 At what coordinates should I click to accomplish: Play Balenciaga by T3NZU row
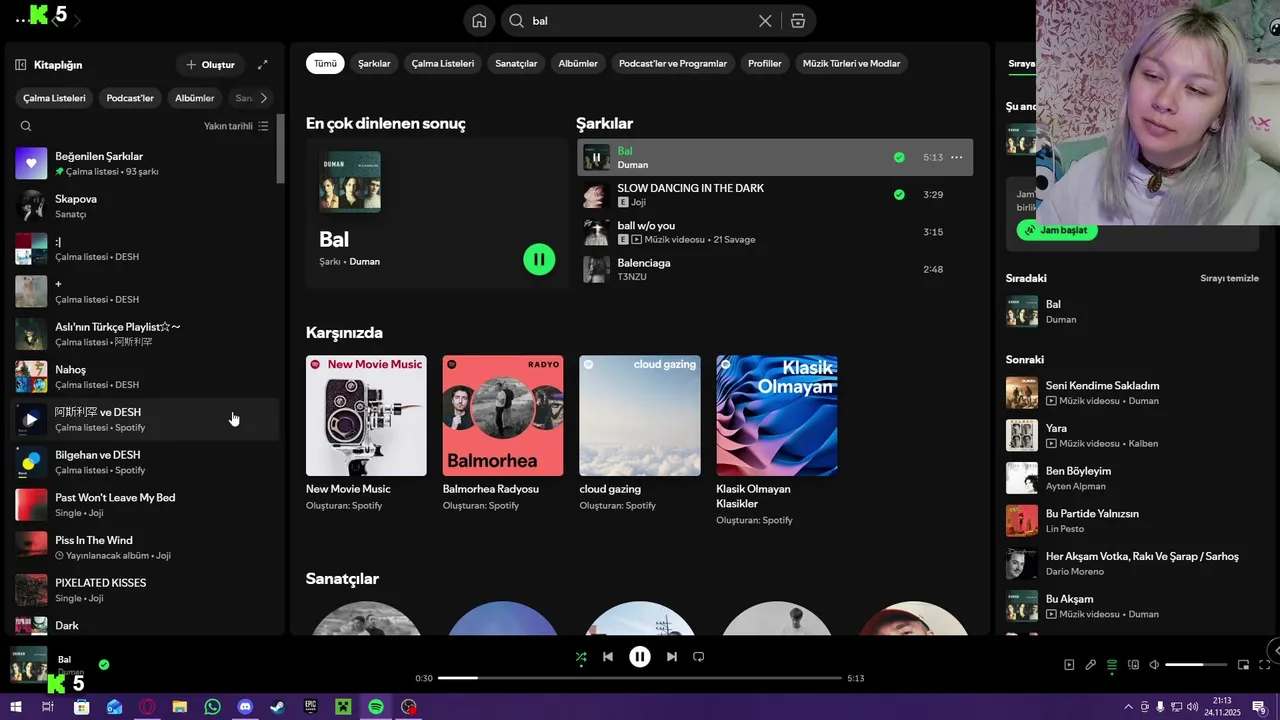tap(775, 269)
